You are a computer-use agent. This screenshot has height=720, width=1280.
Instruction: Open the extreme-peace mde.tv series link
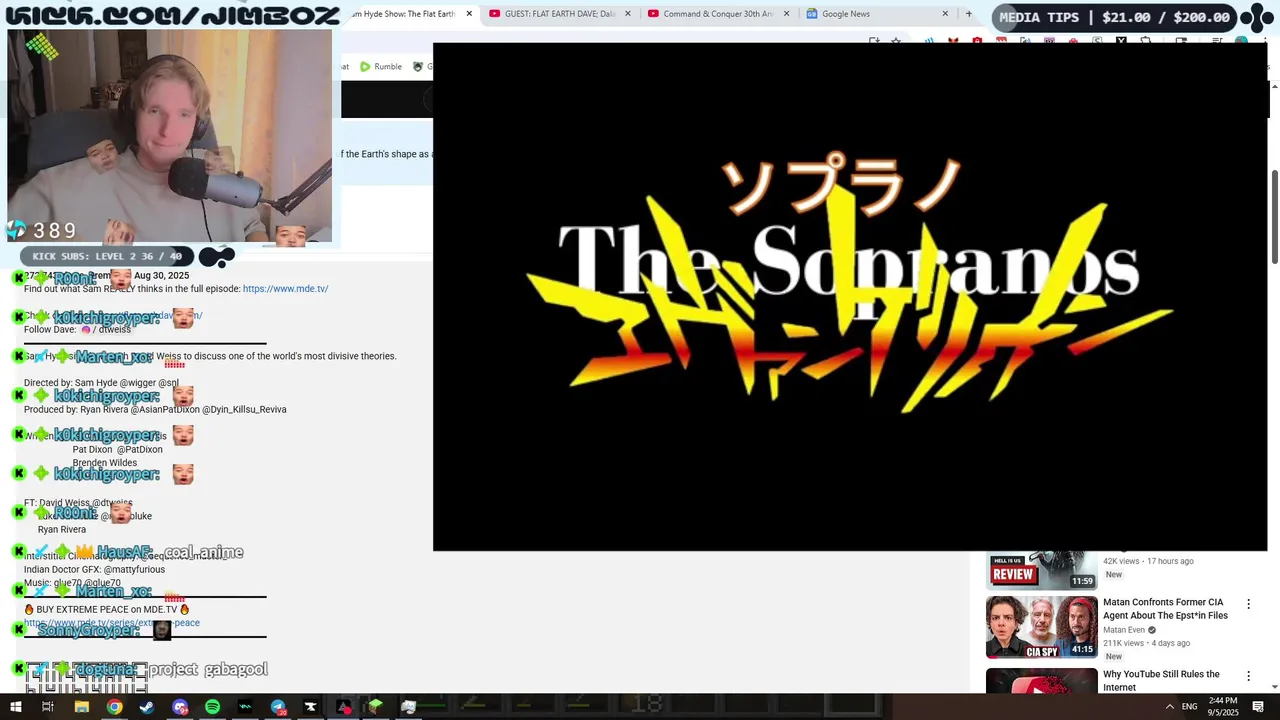click(112, 623)
